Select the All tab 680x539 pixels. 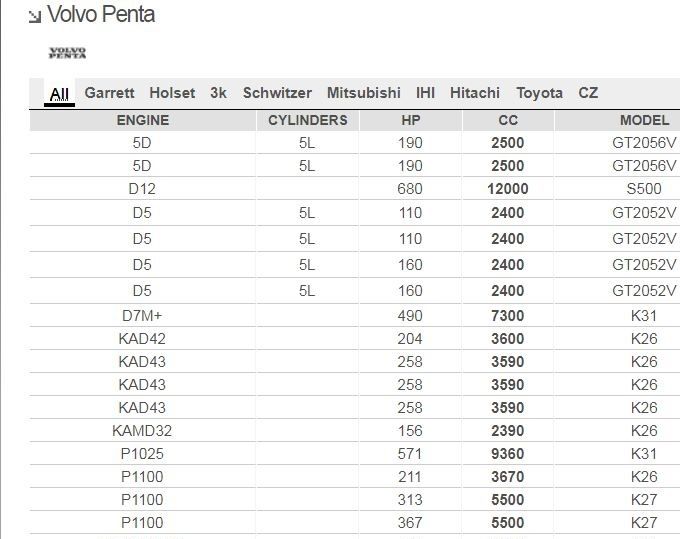point(59,94)
